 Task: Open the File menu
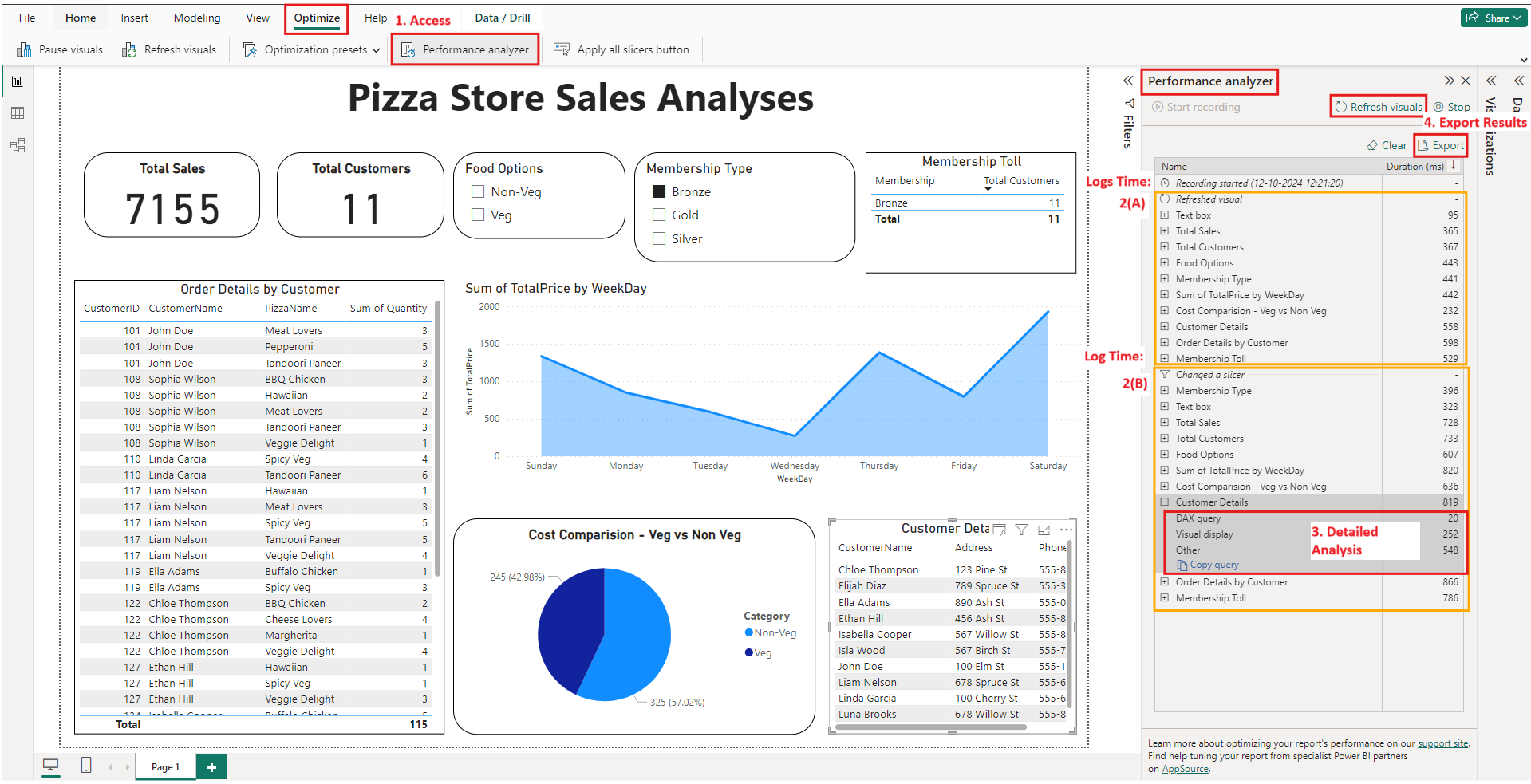pyautogui.click(x=27, y=18)
